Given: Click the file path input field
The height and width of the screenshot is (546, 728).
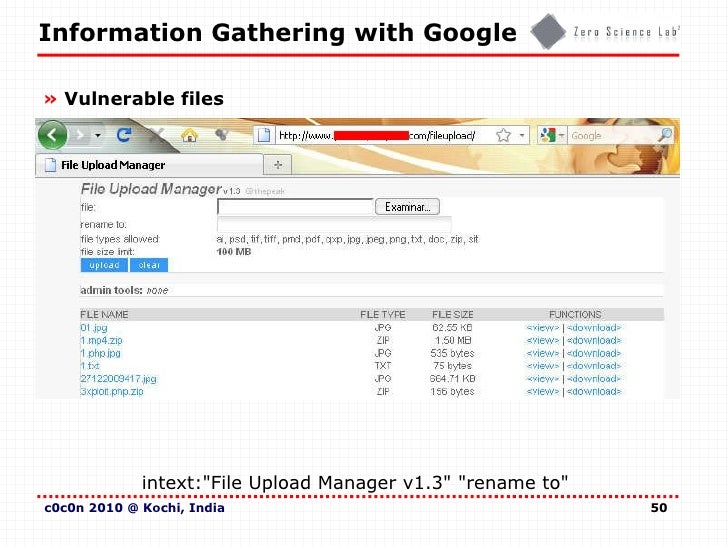Looking at the screenshot, I should click(x=295, y=207).
